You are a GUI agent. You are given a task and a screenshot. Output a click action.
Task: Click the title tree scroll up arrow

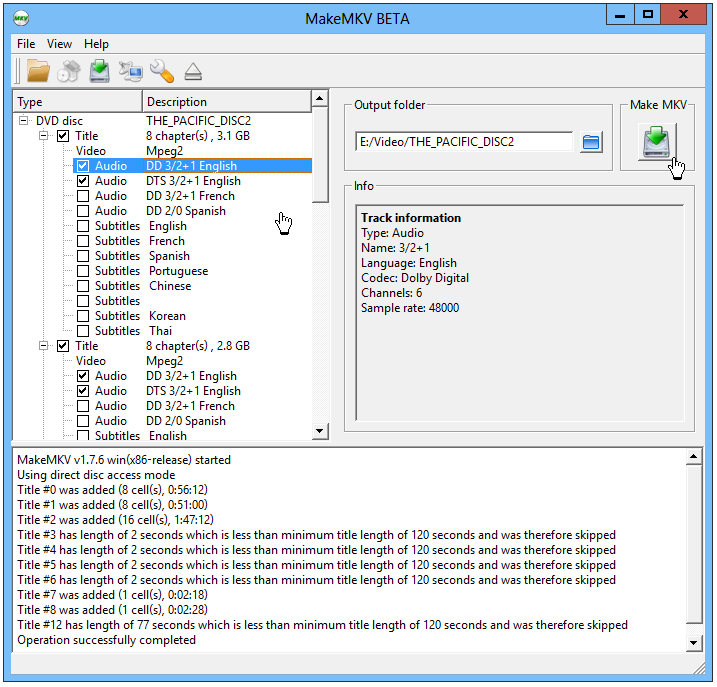[320, 98]
